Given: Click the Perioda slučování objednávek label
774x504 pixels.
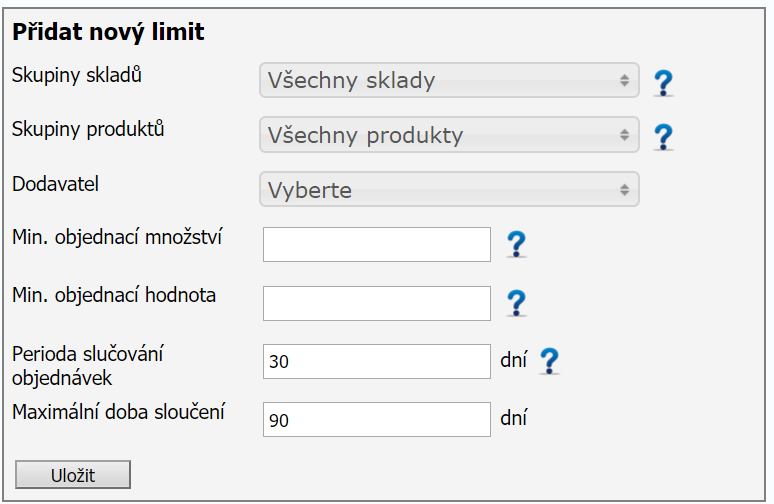Looking at the screenshot, I should pos(87,365).
